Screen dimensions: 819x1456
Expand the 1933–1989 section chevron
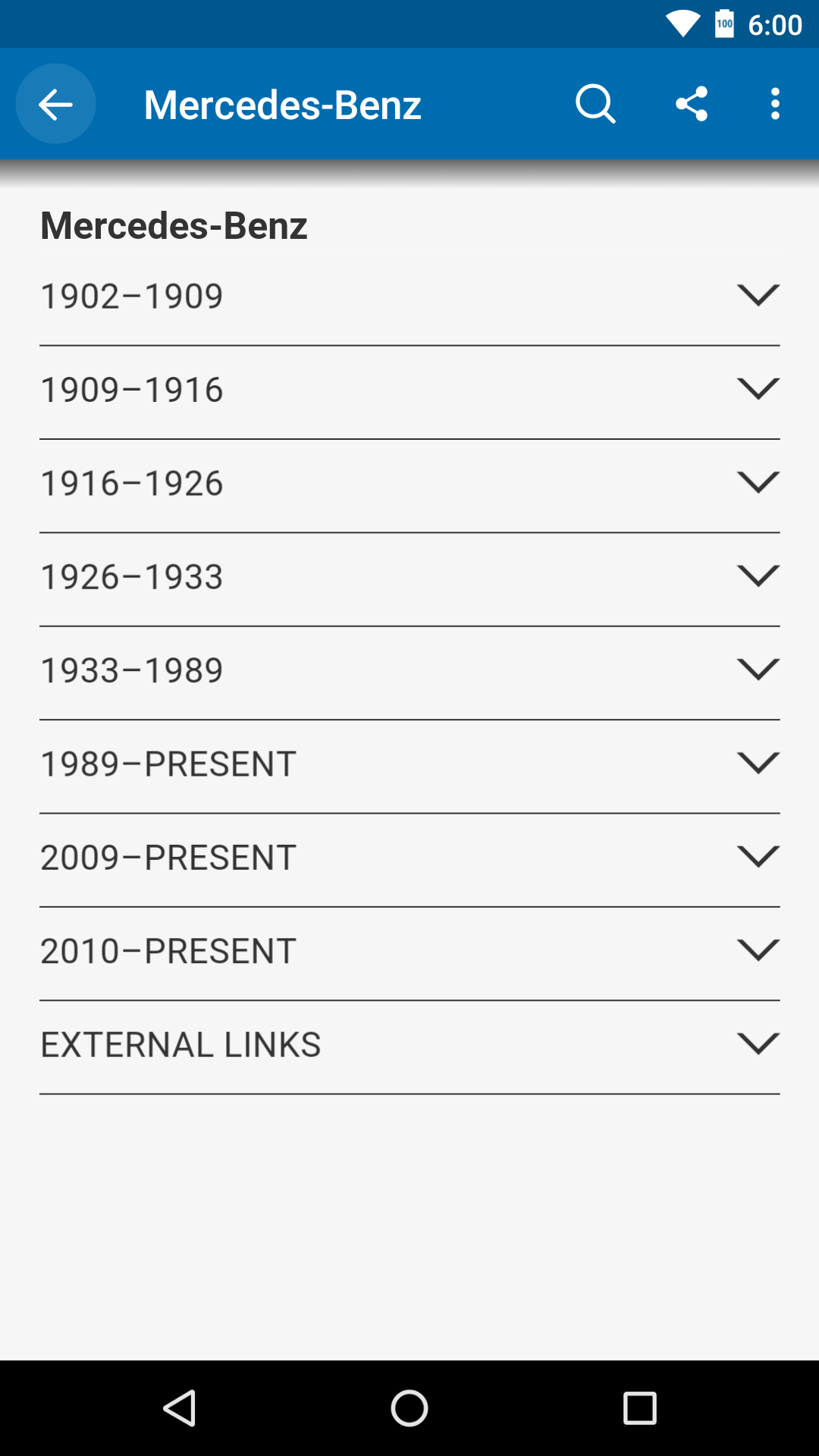[x=758, y=669]
